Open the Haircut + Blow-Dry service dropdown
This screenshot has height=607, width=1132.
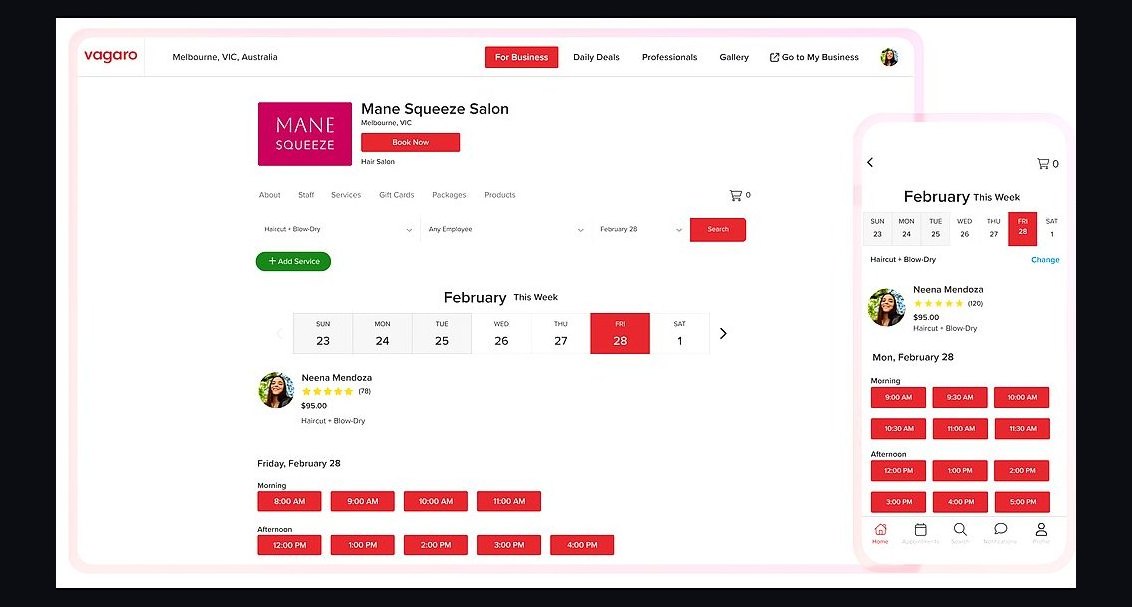click(338, 230)
